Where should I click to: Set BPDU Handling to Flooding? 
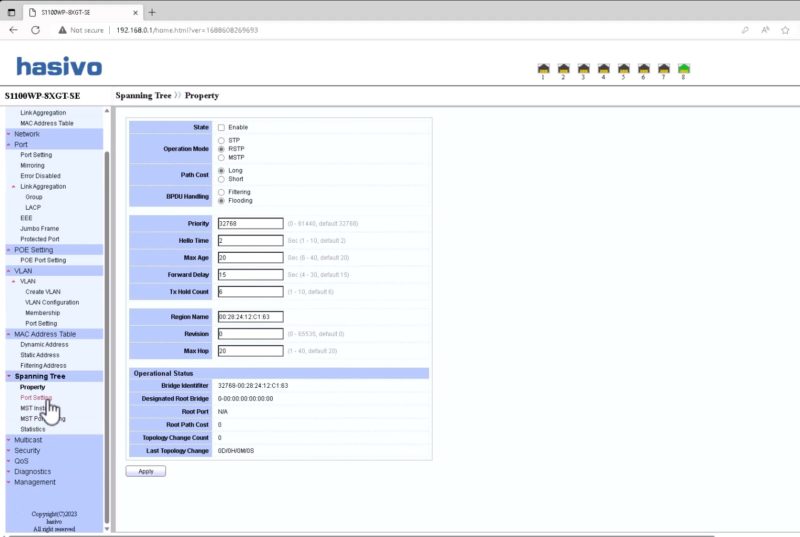[x=221, y=201]
